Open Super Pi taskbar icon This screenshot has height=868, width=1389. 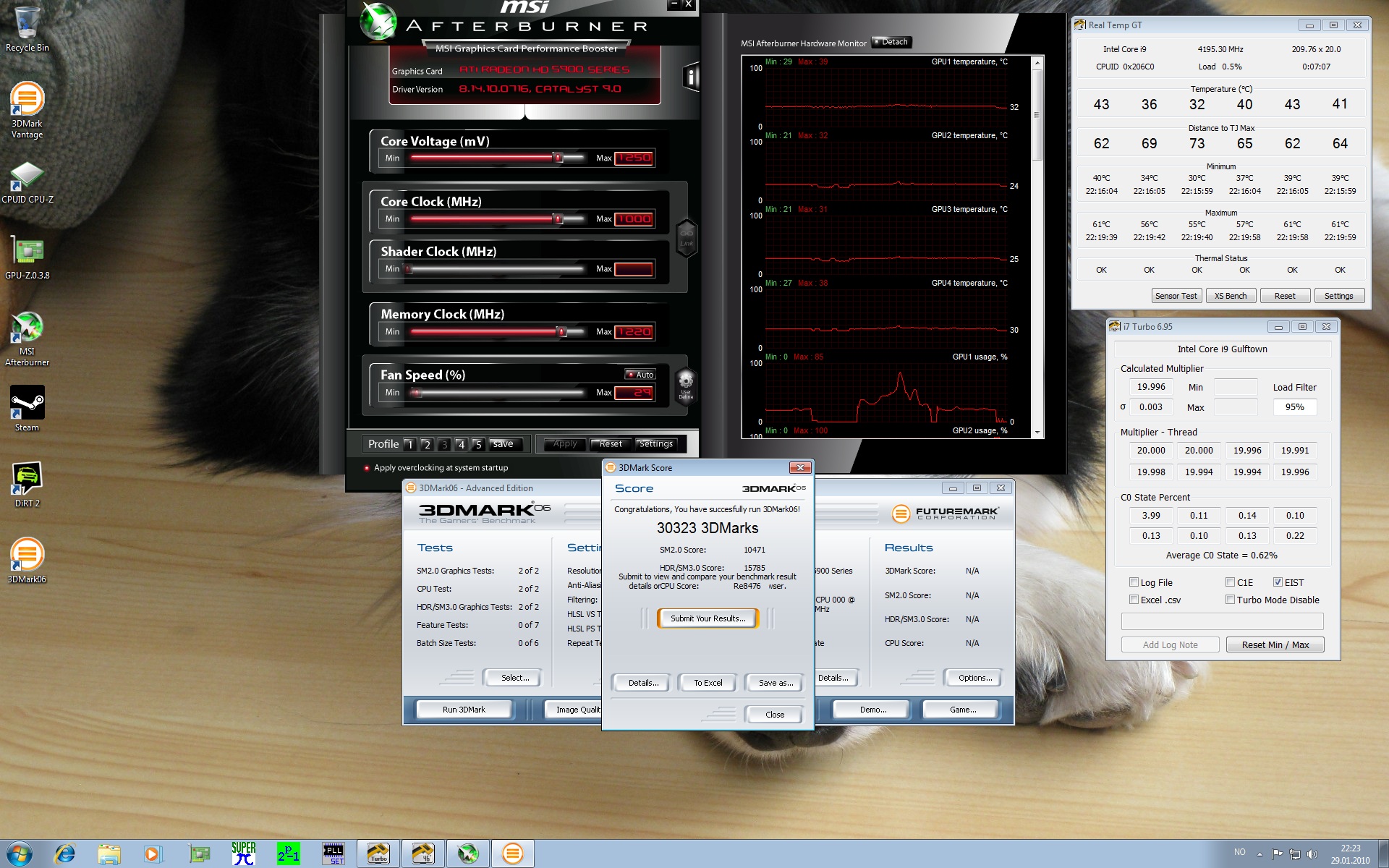point(244,854)
